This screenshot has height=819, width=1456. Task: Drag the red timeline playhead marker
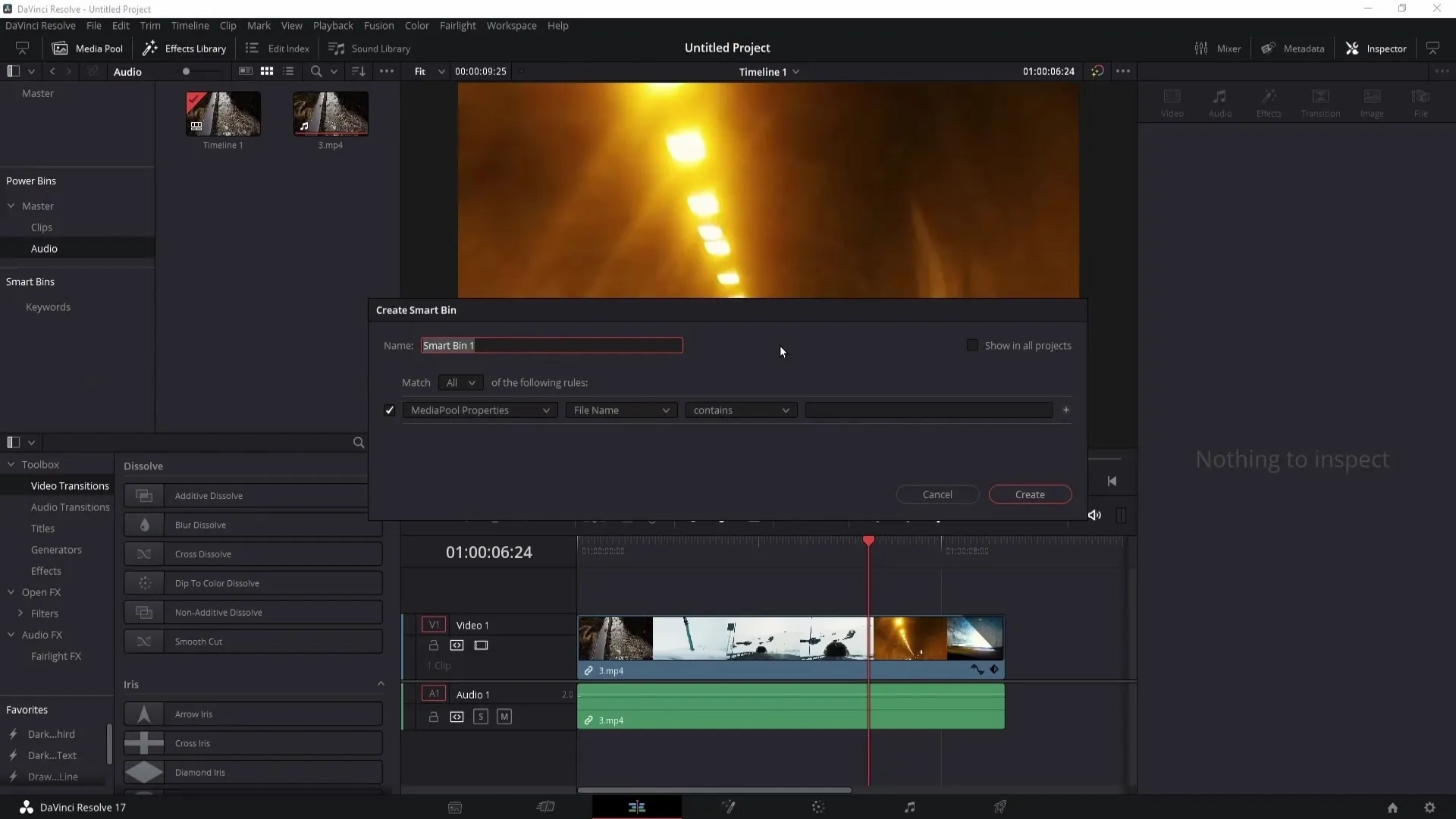click(869, 540)
